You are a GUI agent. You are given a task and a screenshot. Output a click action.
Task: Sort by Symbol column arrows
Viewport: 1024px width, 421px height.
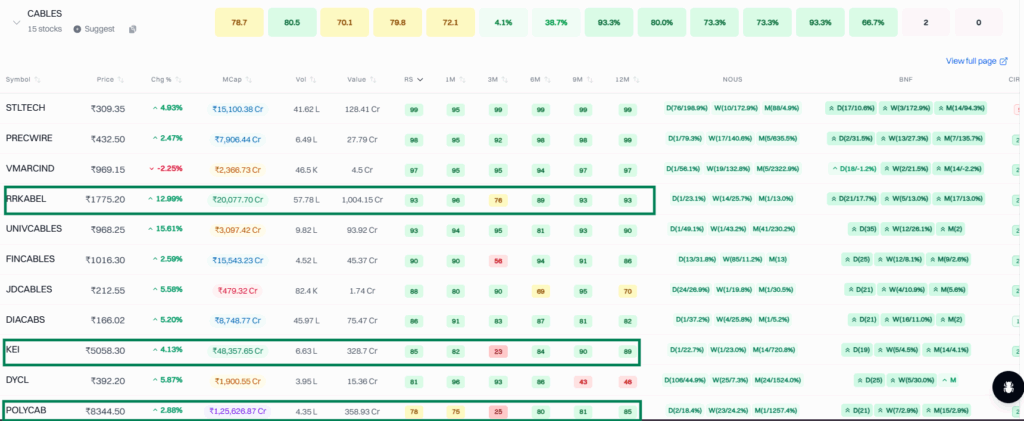[37, 80]
